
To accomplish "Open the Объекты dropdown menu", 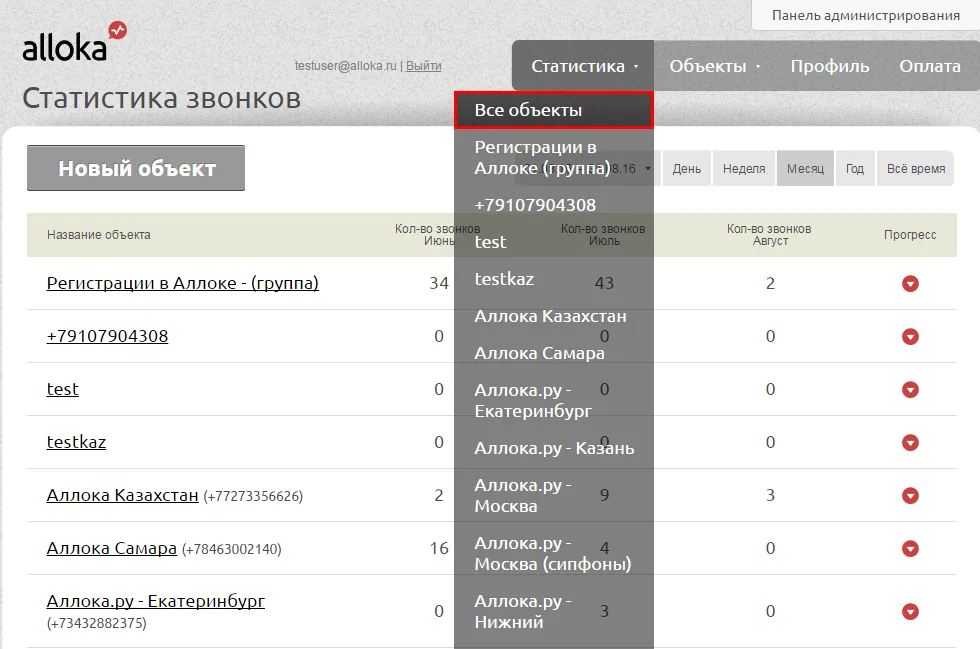I will pos(714,66).
